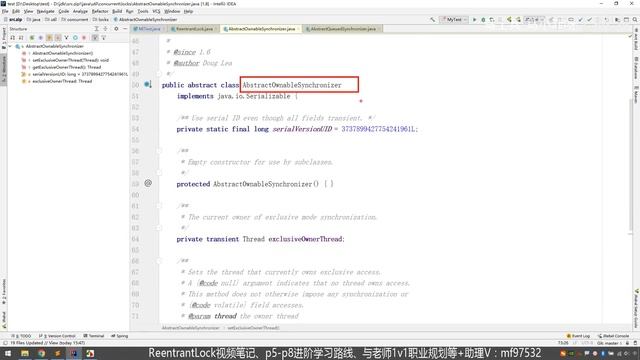
Task: Expand all nodes in Structure panel
Action: (x=97, y=29)
